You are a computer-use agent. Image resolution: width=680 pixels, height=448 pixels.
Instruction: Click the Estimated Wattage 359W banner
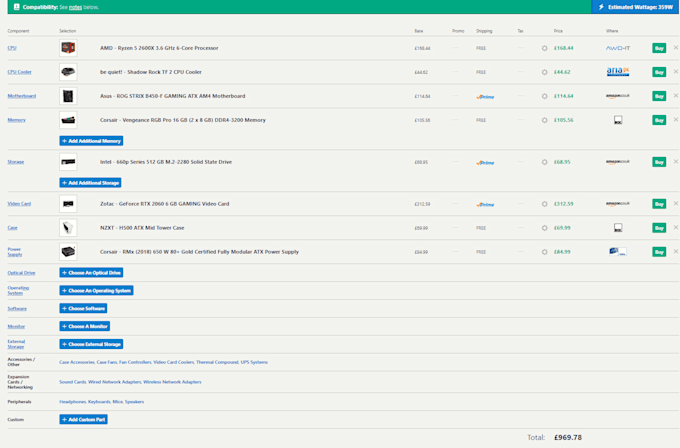pyautogui.click(x=635, y=7)
